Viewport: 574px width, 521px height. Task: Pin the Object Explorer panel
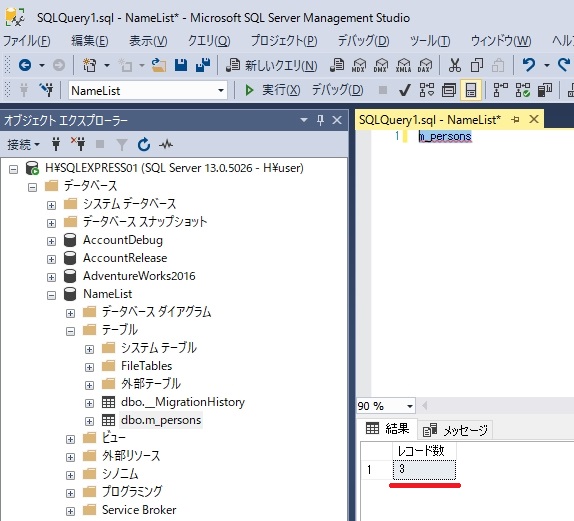click(320, 120)
